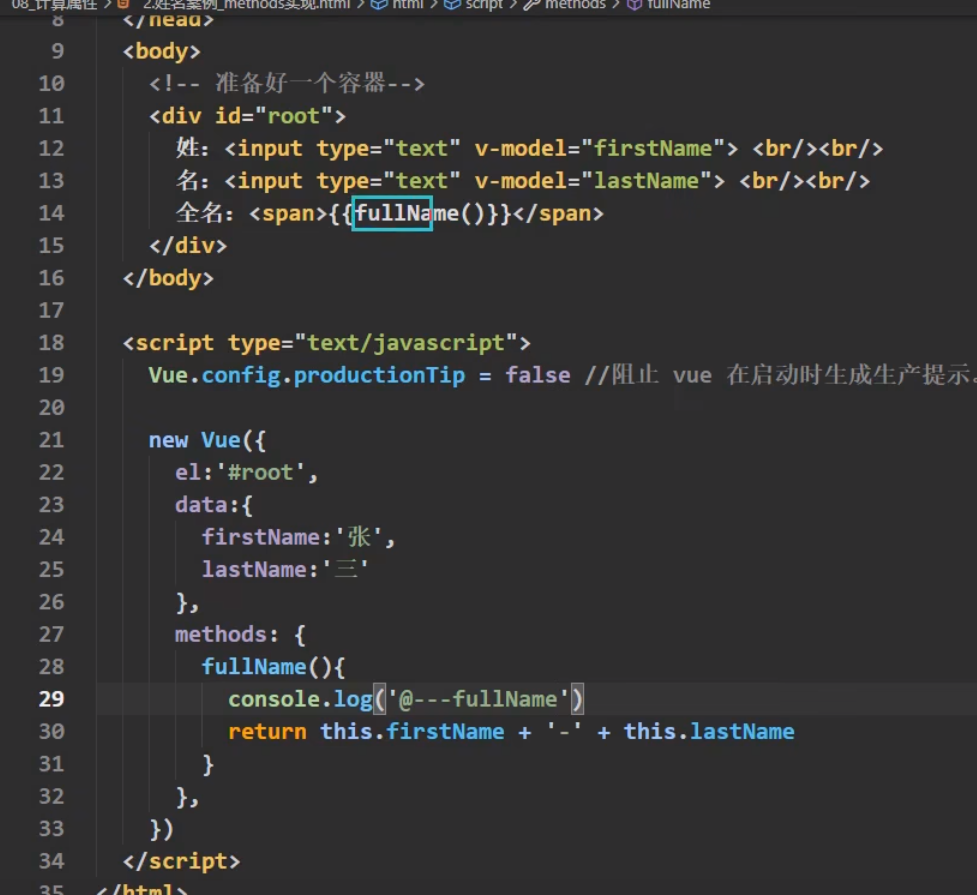Click lastName:'三' on line 25
Screen dimensions: 977x895
(285, 570)
